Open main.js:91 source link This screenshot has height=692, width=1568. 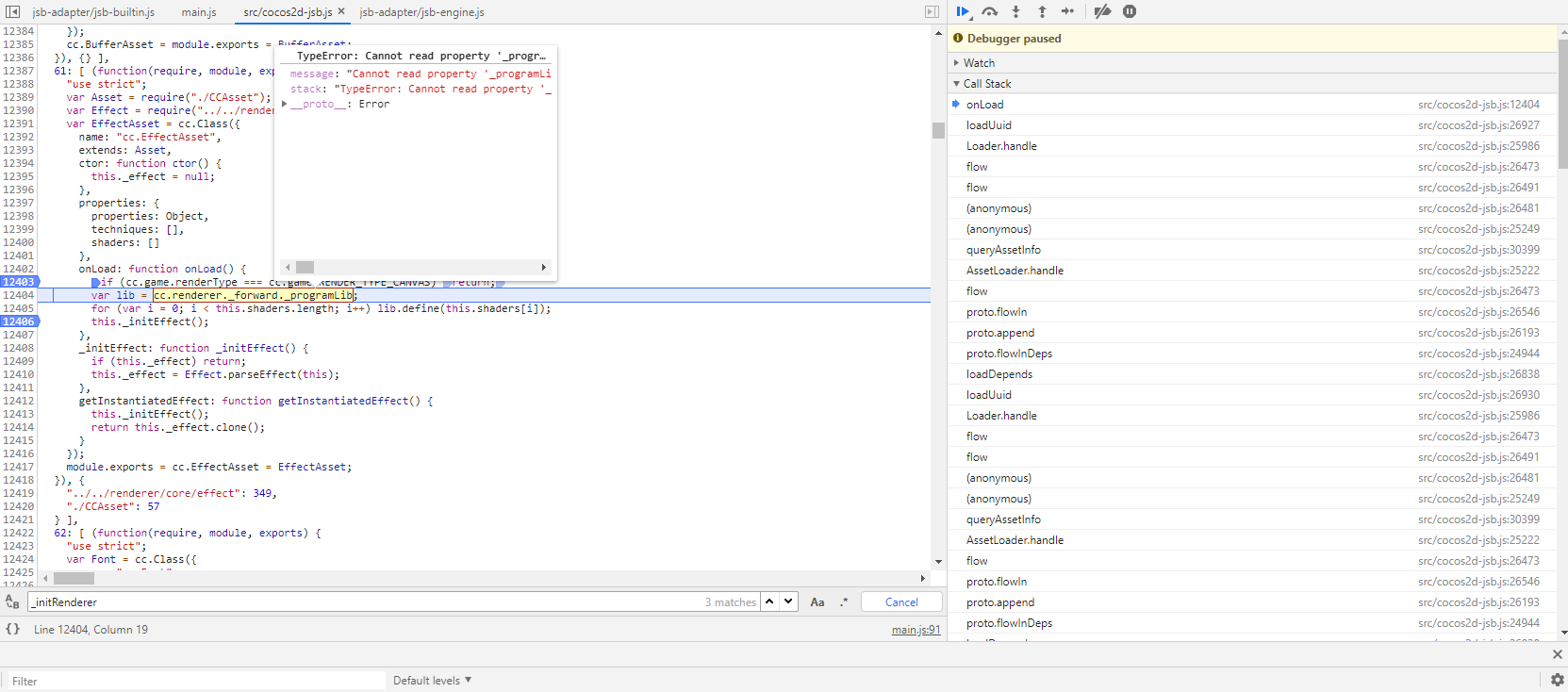(x=916, y=630)
